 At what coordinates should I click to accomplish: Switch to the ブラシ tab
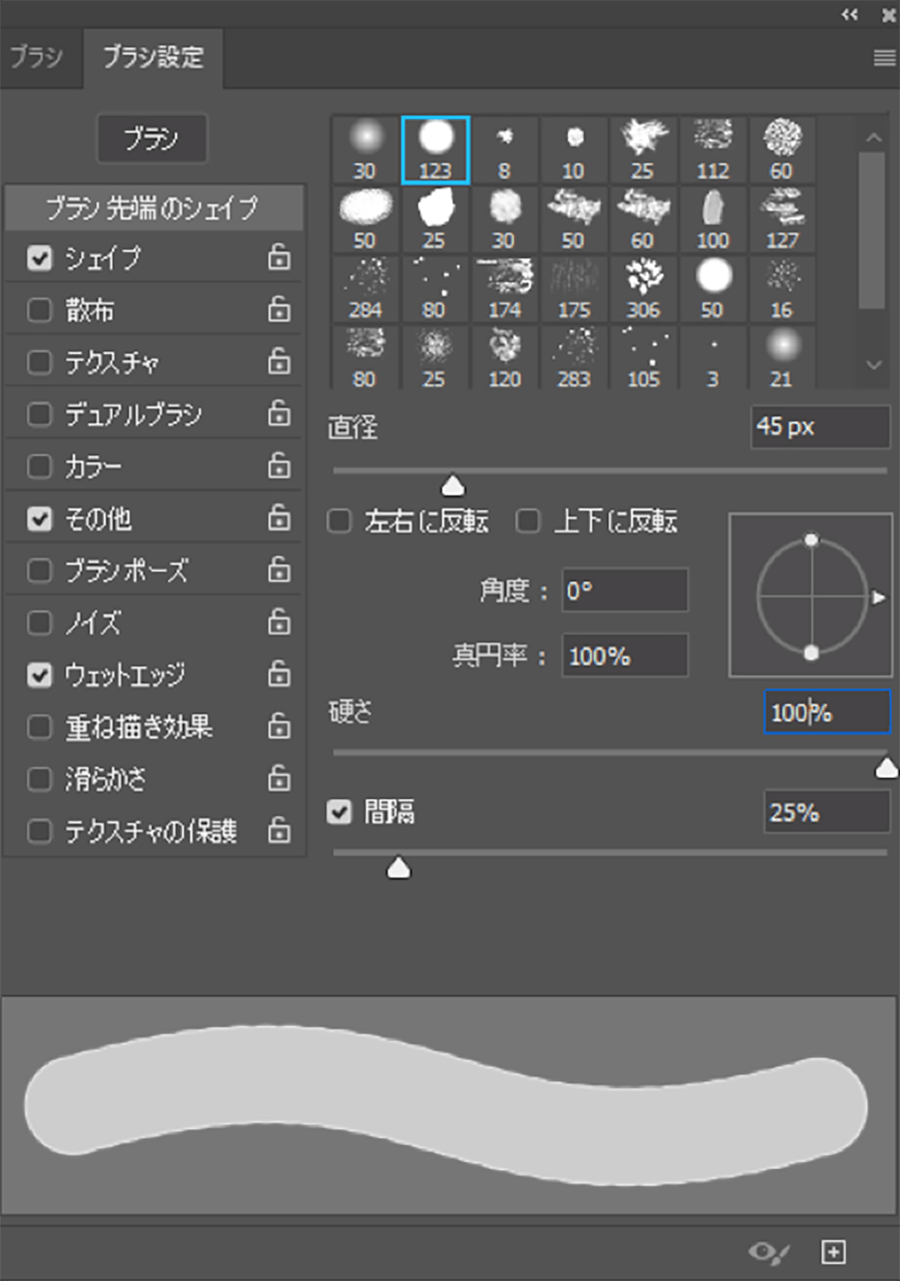(x=37, y=58)
